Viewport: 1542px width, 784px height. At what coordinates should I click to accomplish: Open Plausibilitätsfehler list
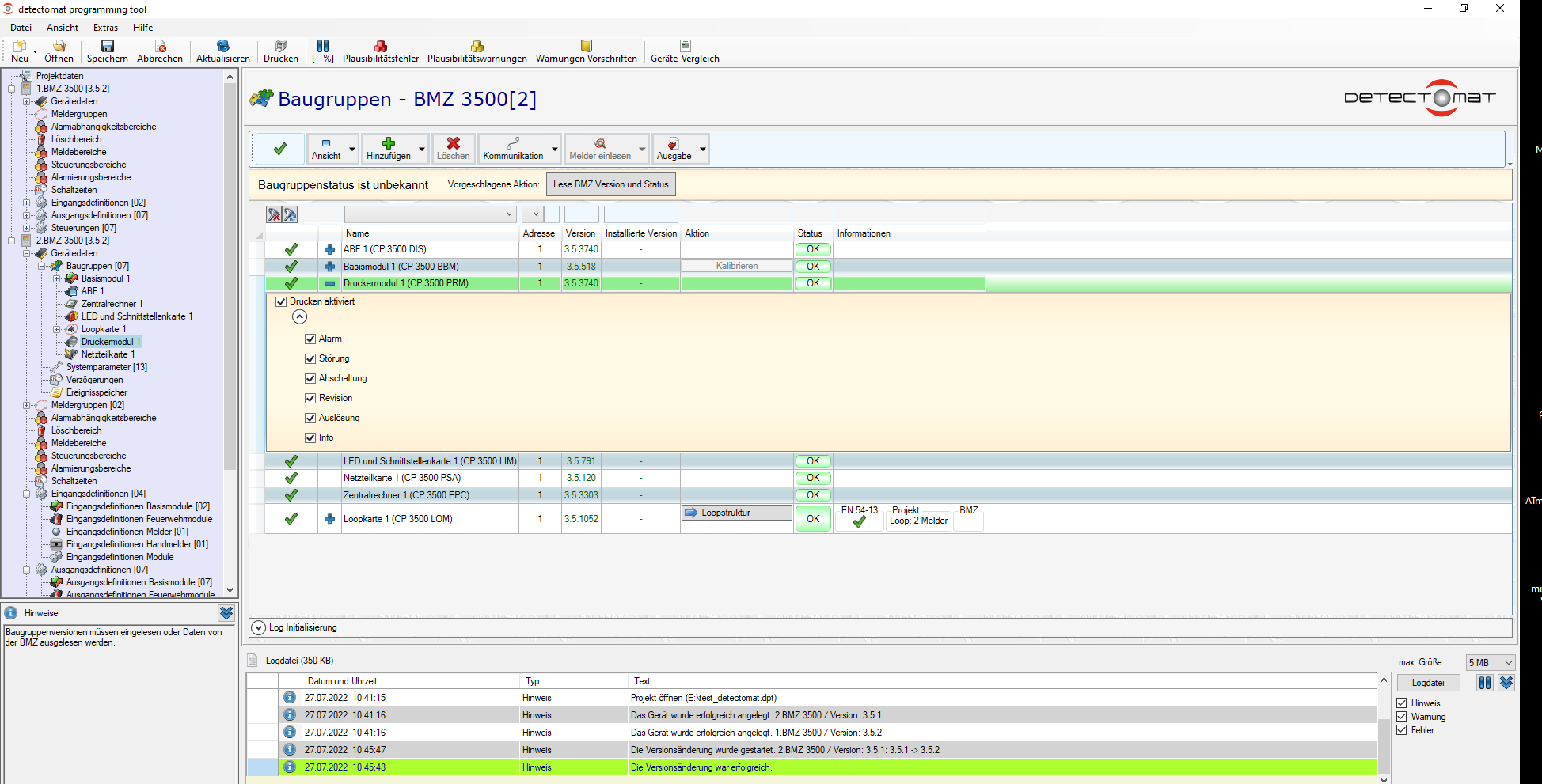381,51
